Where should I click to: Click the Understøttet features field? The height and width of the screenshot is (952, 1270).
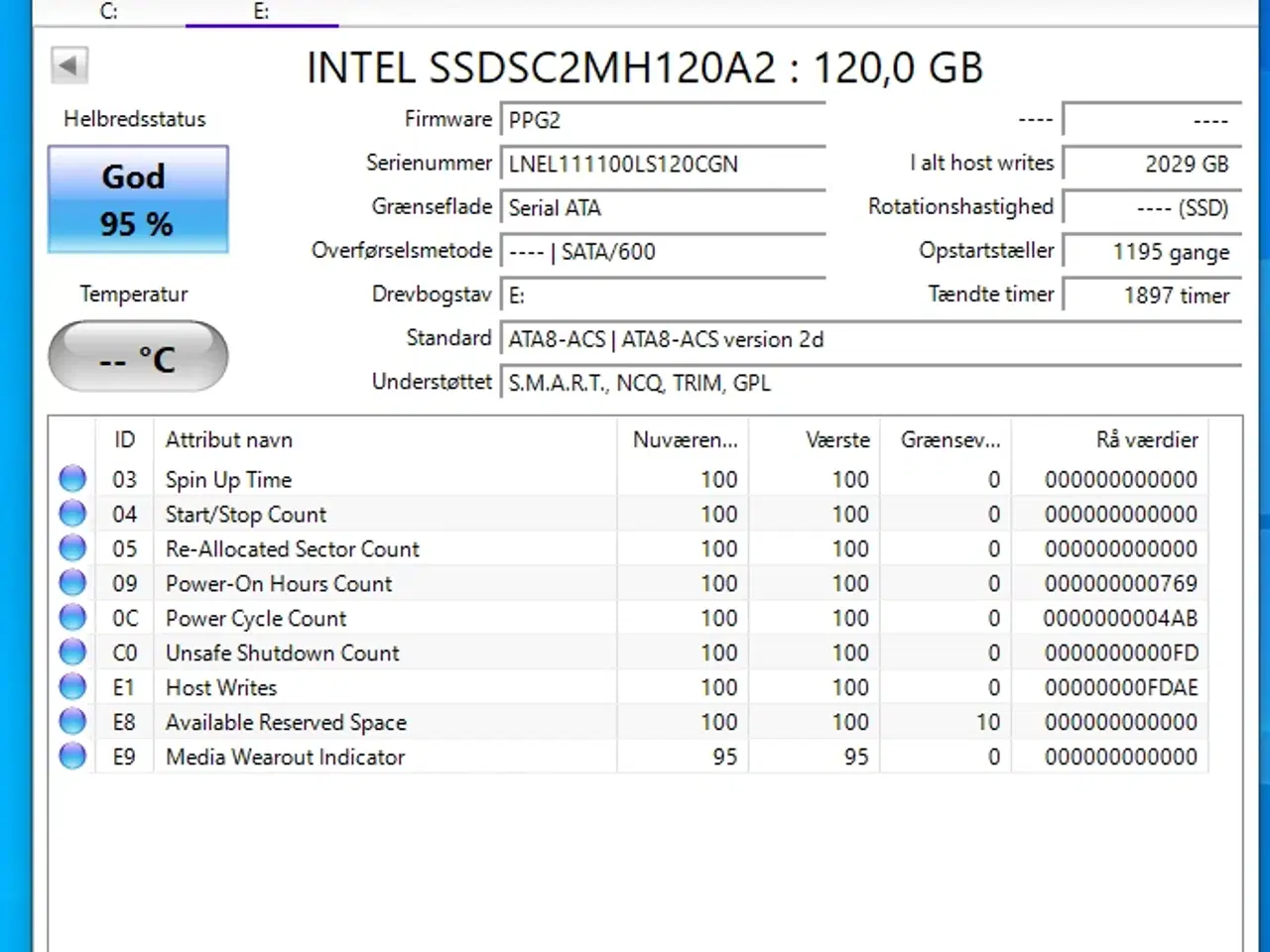pyautogui.click(x=871, y=383)
